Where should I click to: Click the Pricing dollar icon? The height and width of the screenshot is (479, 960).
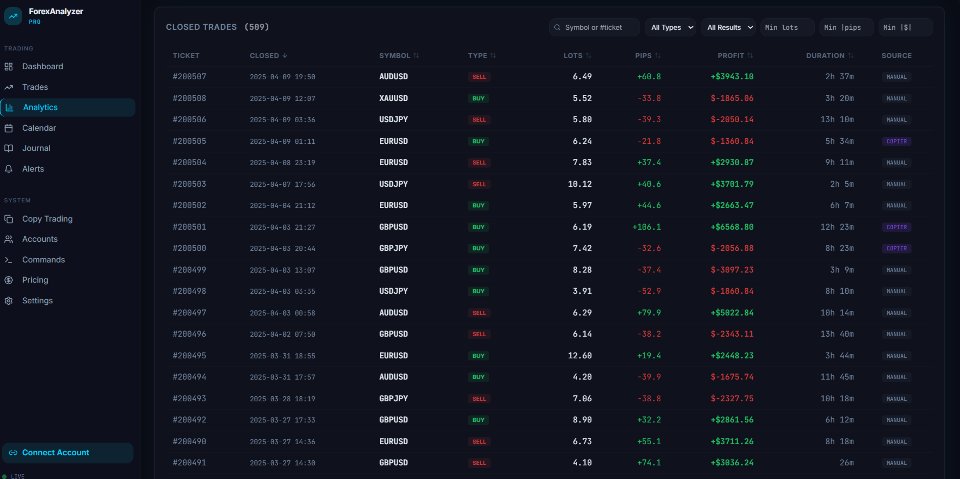[9, 280]
